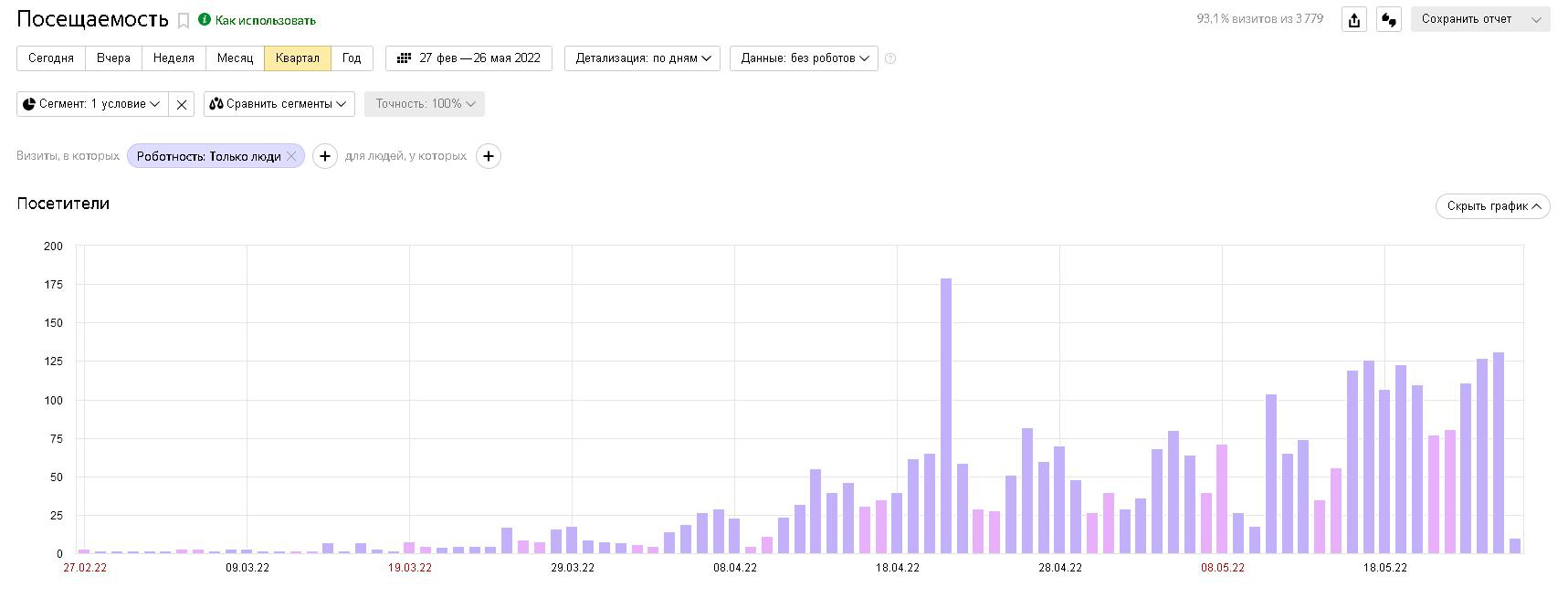Click the 09.03.22 date label on the axis
Viewport: 1568px width, 608px height.
click(247, 568)
